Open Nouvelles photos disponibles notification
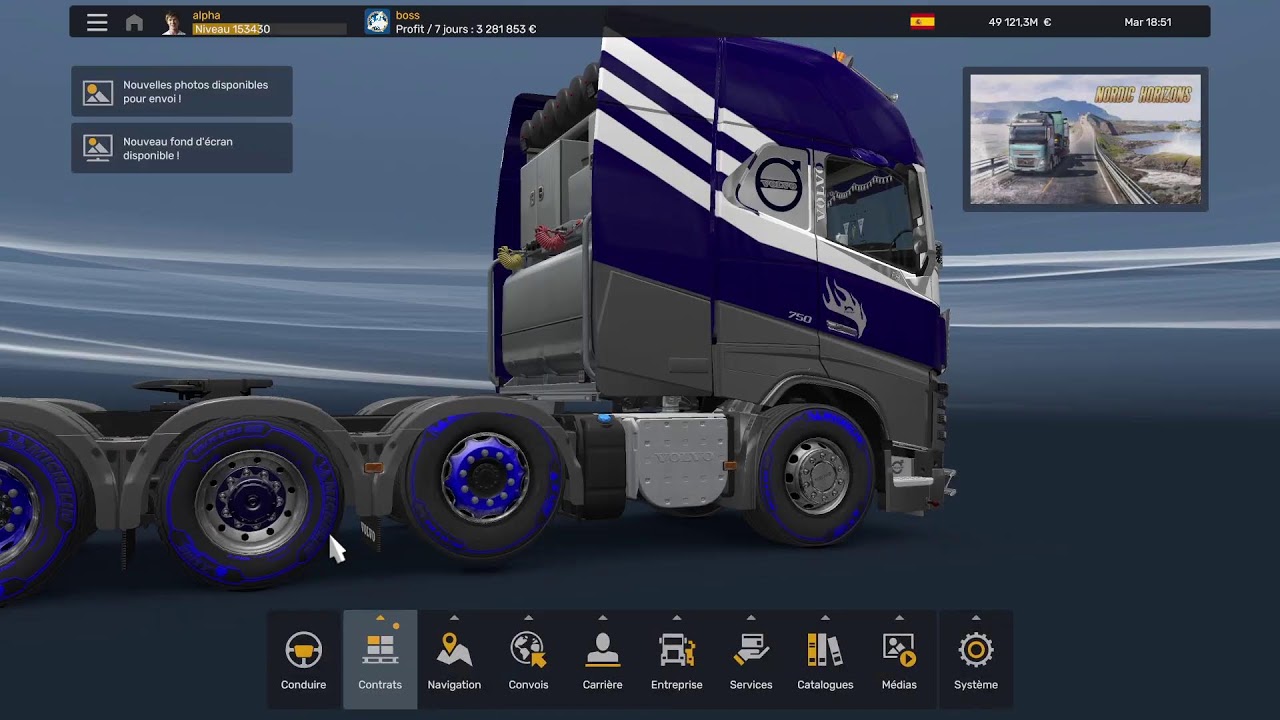Image resolution: width=1280 pixels, height=720 pixels. 182,92
